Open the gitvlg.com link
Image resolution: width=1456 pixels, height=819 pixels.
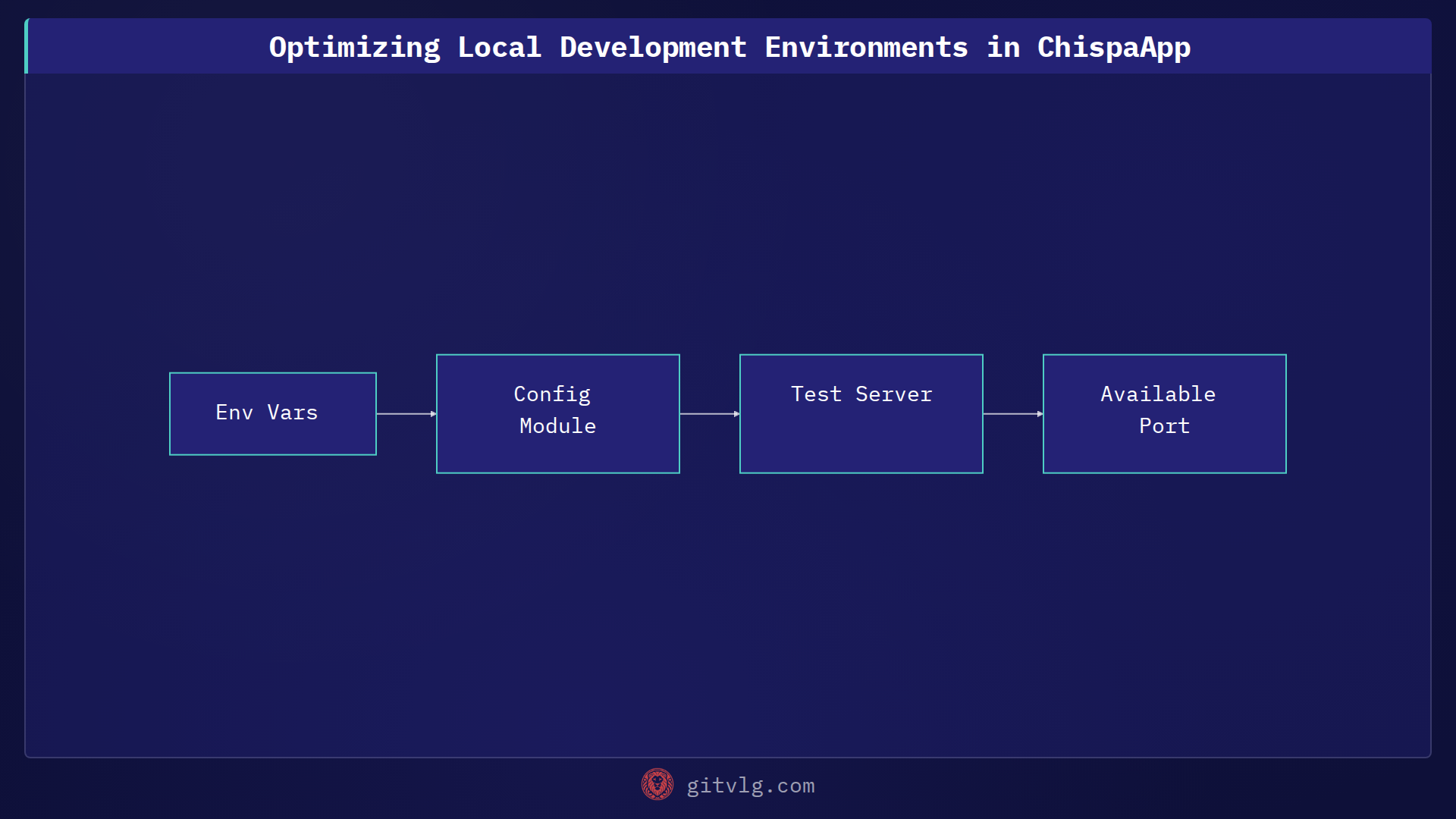751,786
